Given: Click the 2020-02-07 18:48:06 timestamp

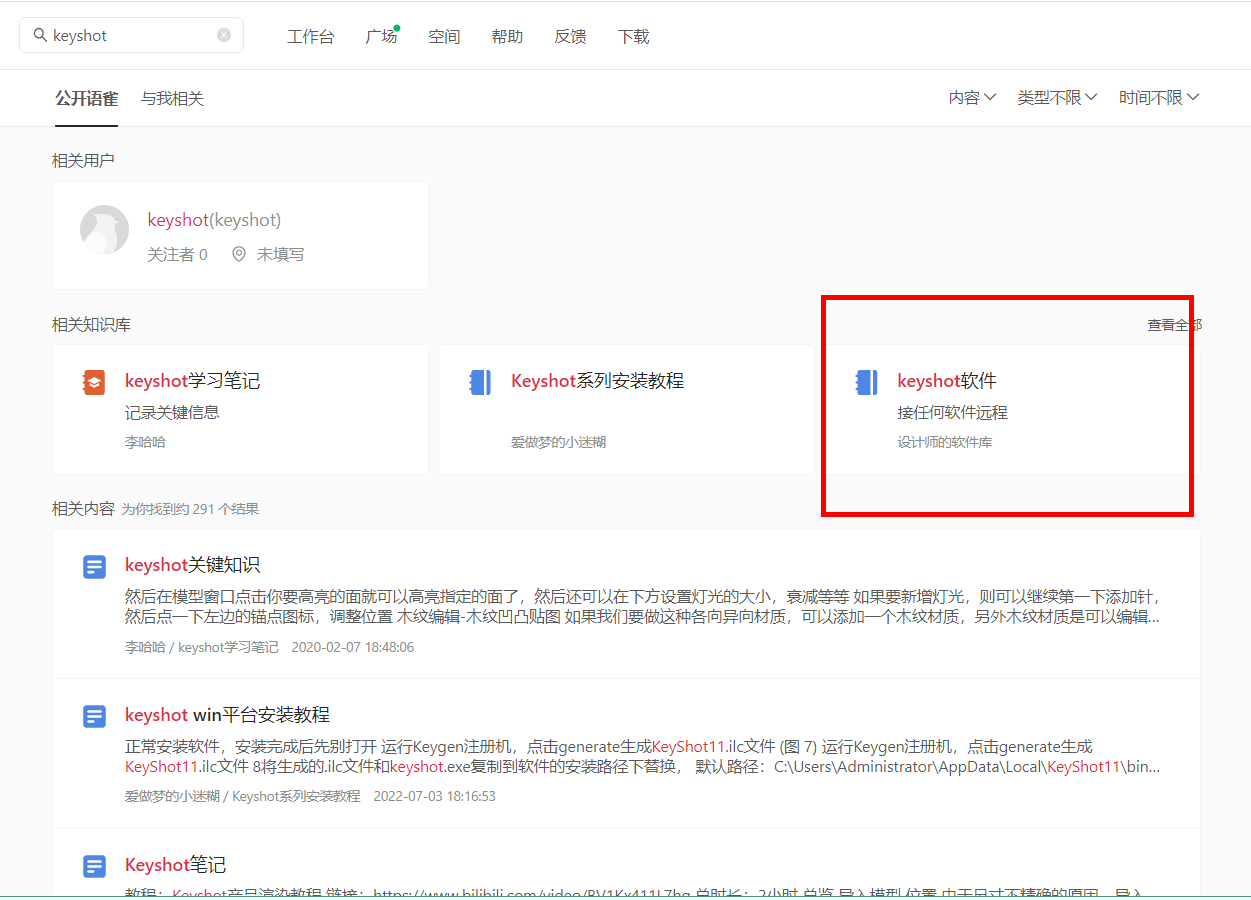Looking at the screenshot, I should coord(352,647).
